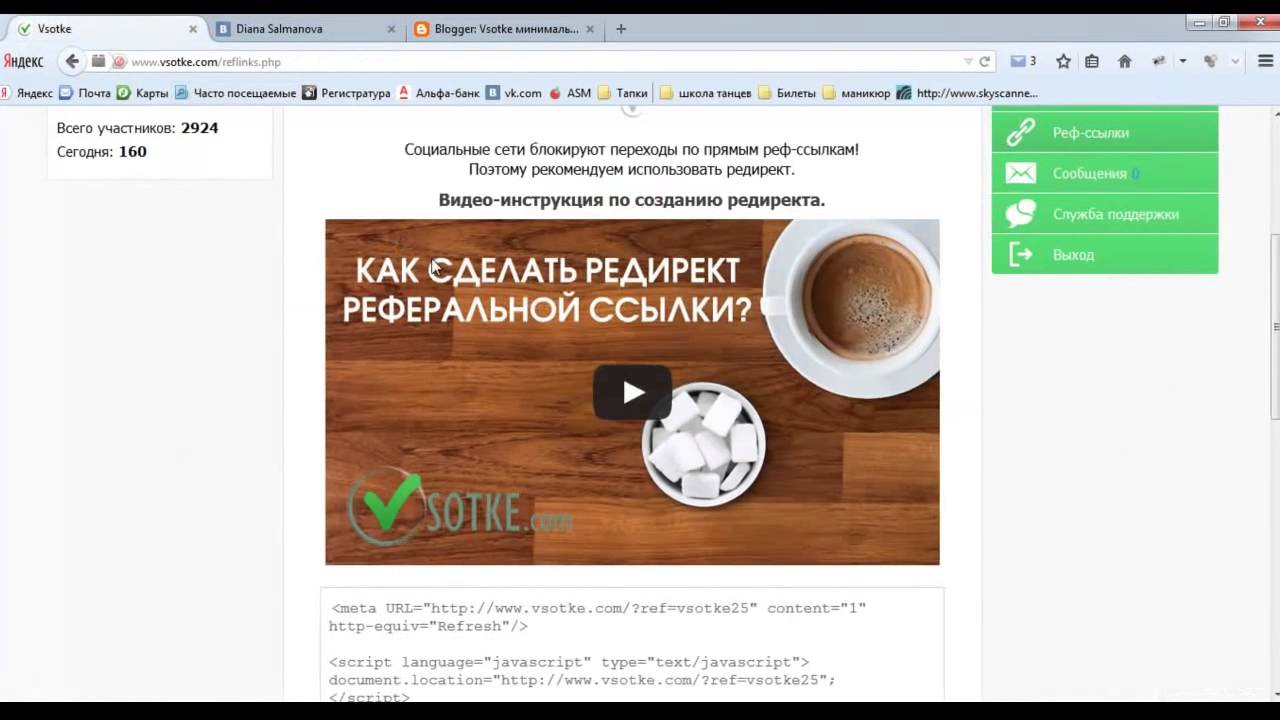Click the URL address field
The image size is (1280, 720).
(540, 62)
